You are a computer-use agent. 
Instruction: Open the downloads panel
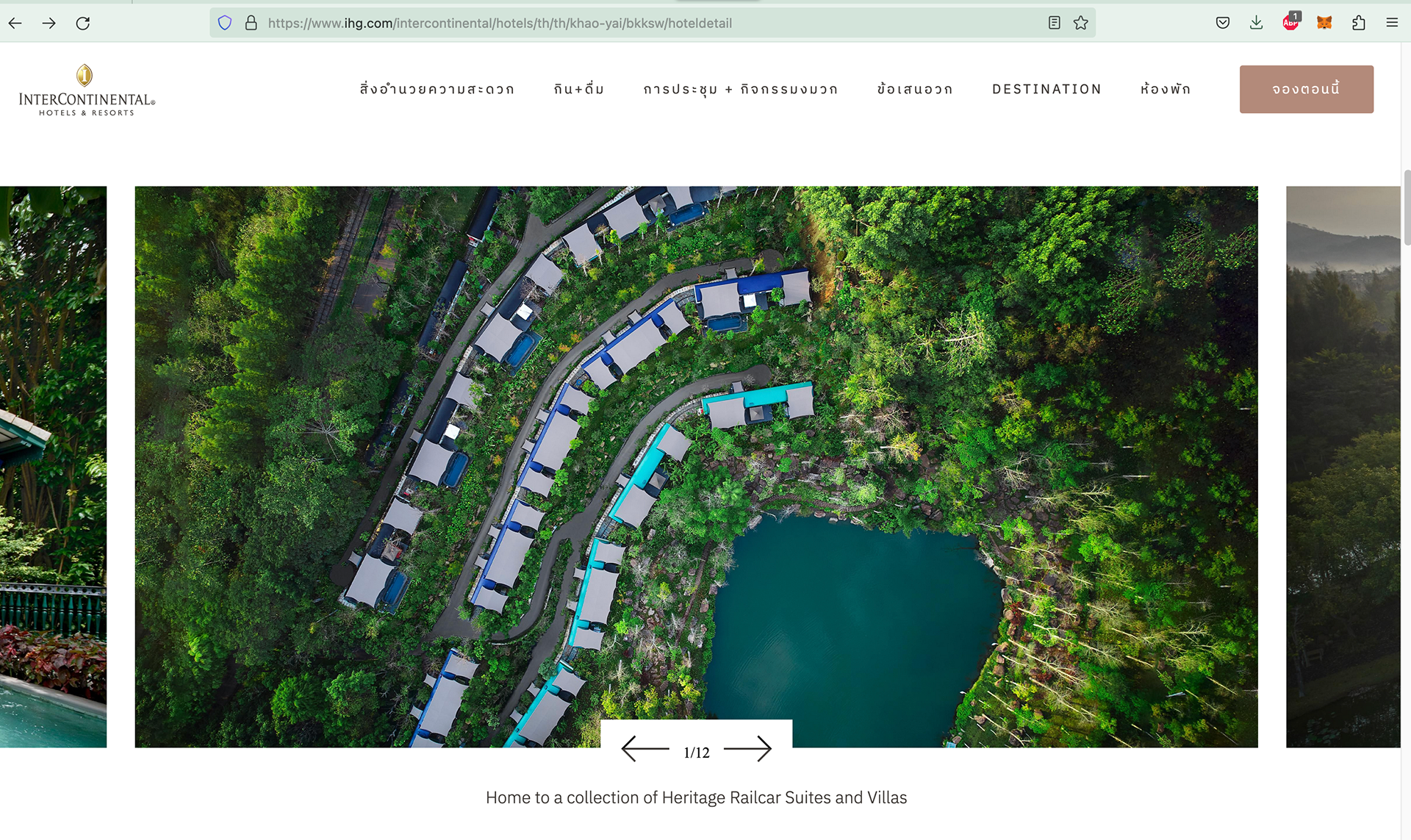coord(1257,23)
